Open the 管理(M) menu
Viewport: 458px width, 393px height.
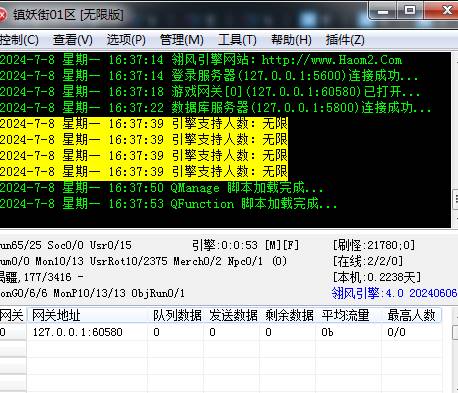click(182, 40)
